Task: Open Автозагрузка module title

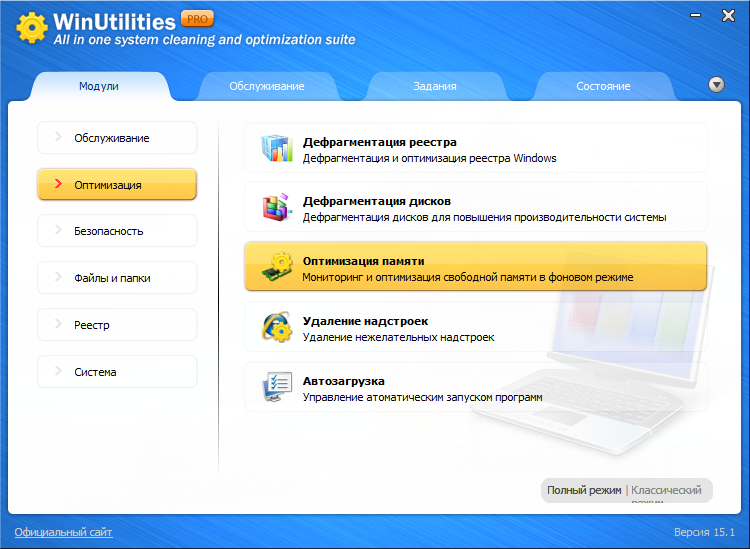Action: 343,381
